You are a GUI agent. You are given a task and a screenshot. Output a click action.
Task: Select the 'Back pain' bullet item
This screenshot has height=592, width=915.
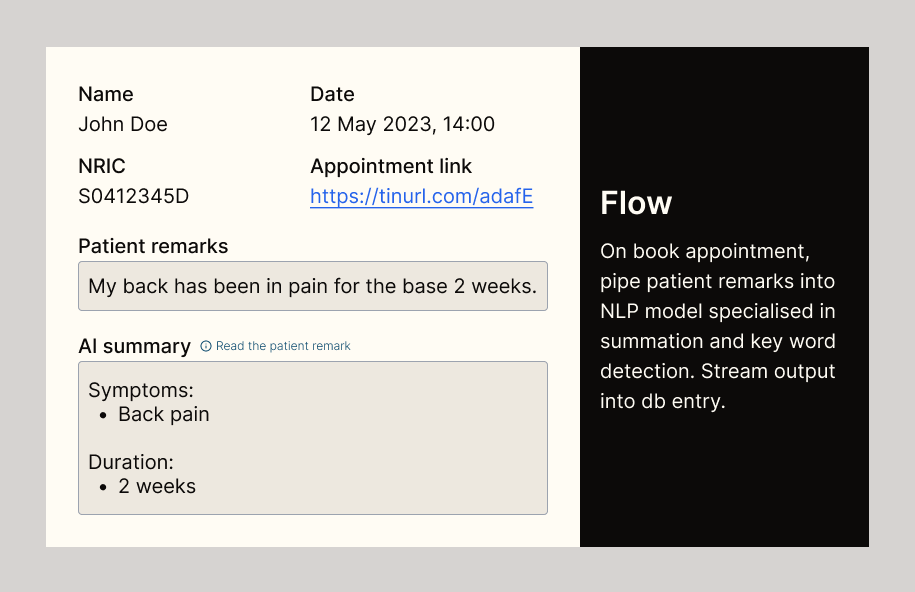coord(163,414)
